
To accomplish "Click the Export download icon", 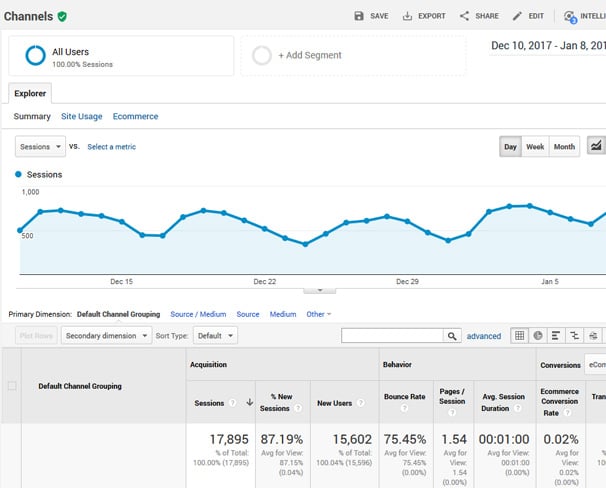I will (x=407, y=16).
